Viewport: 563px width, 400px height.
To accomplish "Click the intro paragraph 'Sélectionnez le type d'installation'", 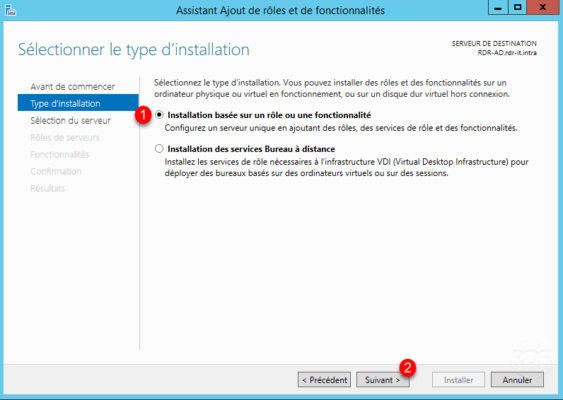I will [332, 88].
